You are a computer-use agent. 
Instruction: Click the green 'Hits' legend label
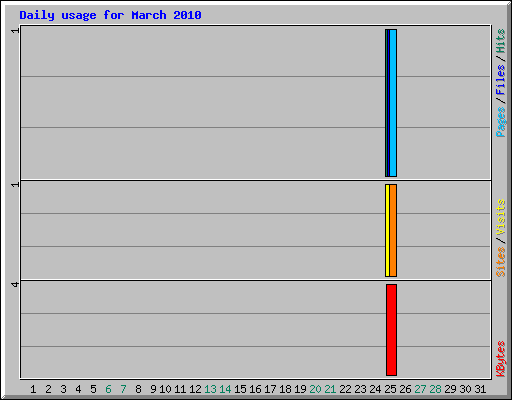coord(500,41)
